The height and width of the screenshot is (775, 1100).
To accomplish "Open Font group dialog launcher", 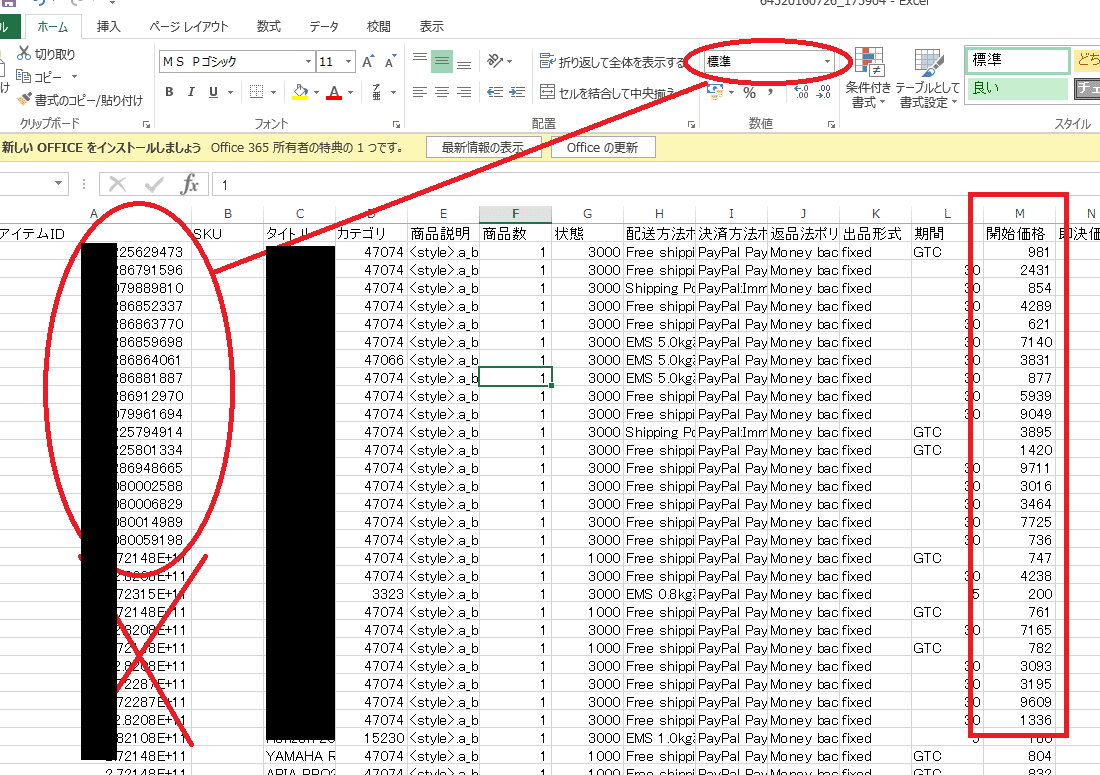I will coord(396,124).
